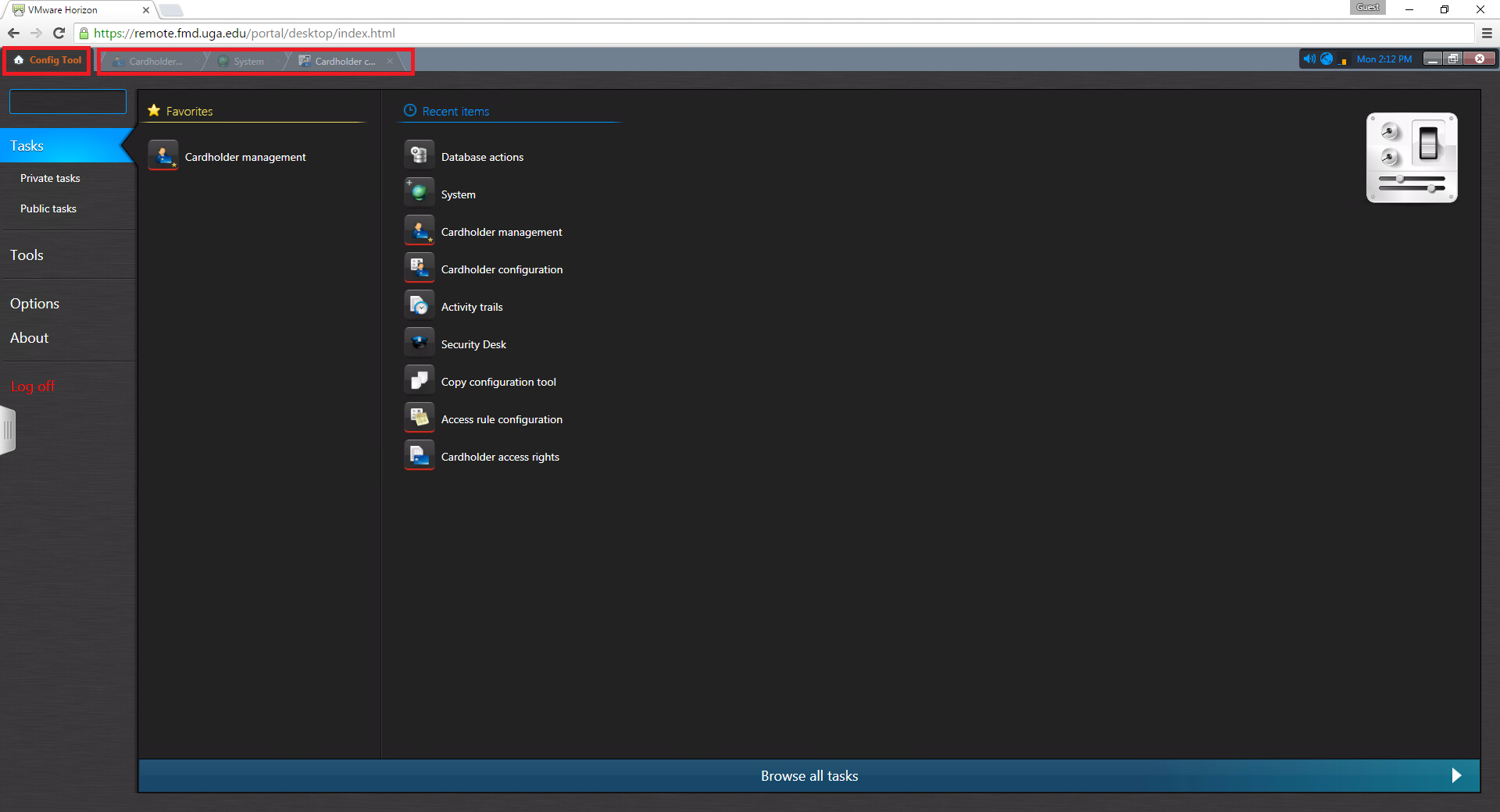The image size is (1500, 812).
Task: Open Database actions from Recent items
Action: pyautogui.click(x=482, y=157)
